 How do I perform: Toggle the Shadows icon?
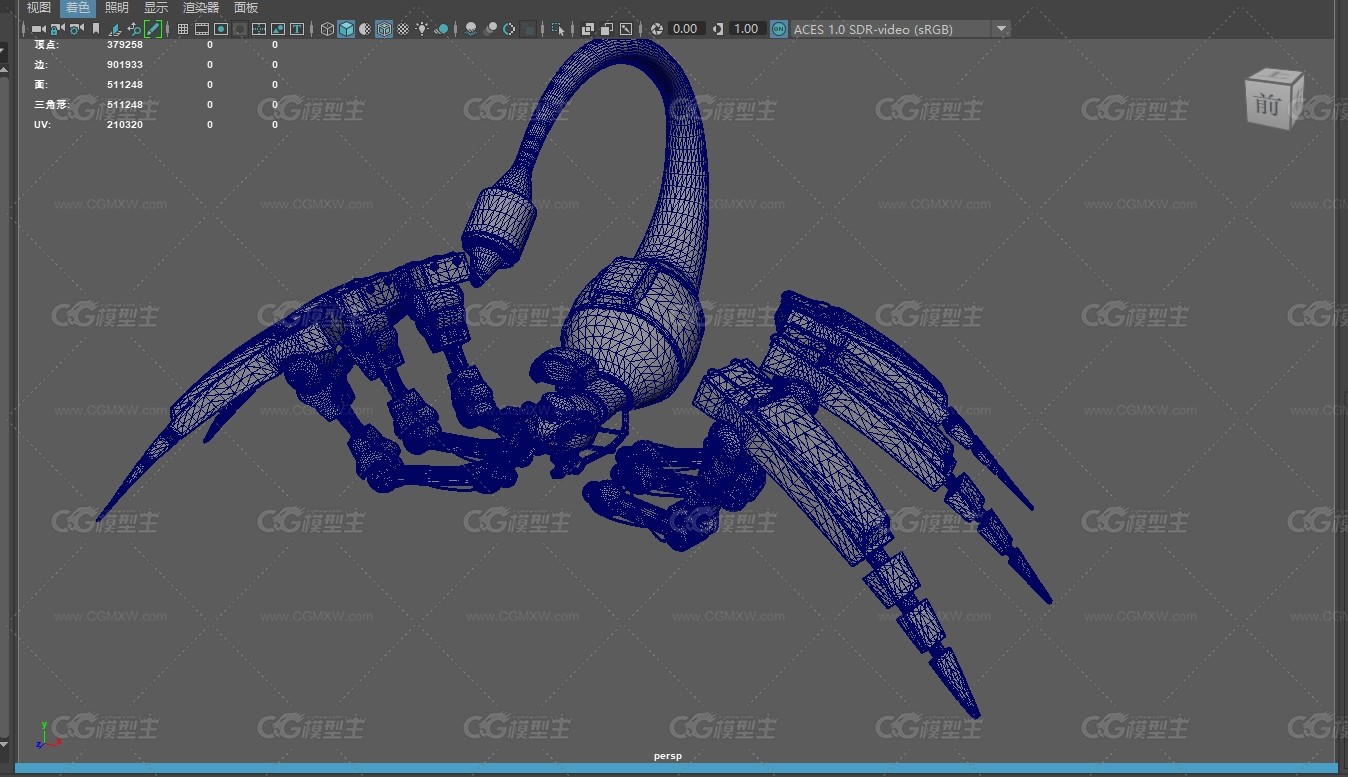click(442, 29)
